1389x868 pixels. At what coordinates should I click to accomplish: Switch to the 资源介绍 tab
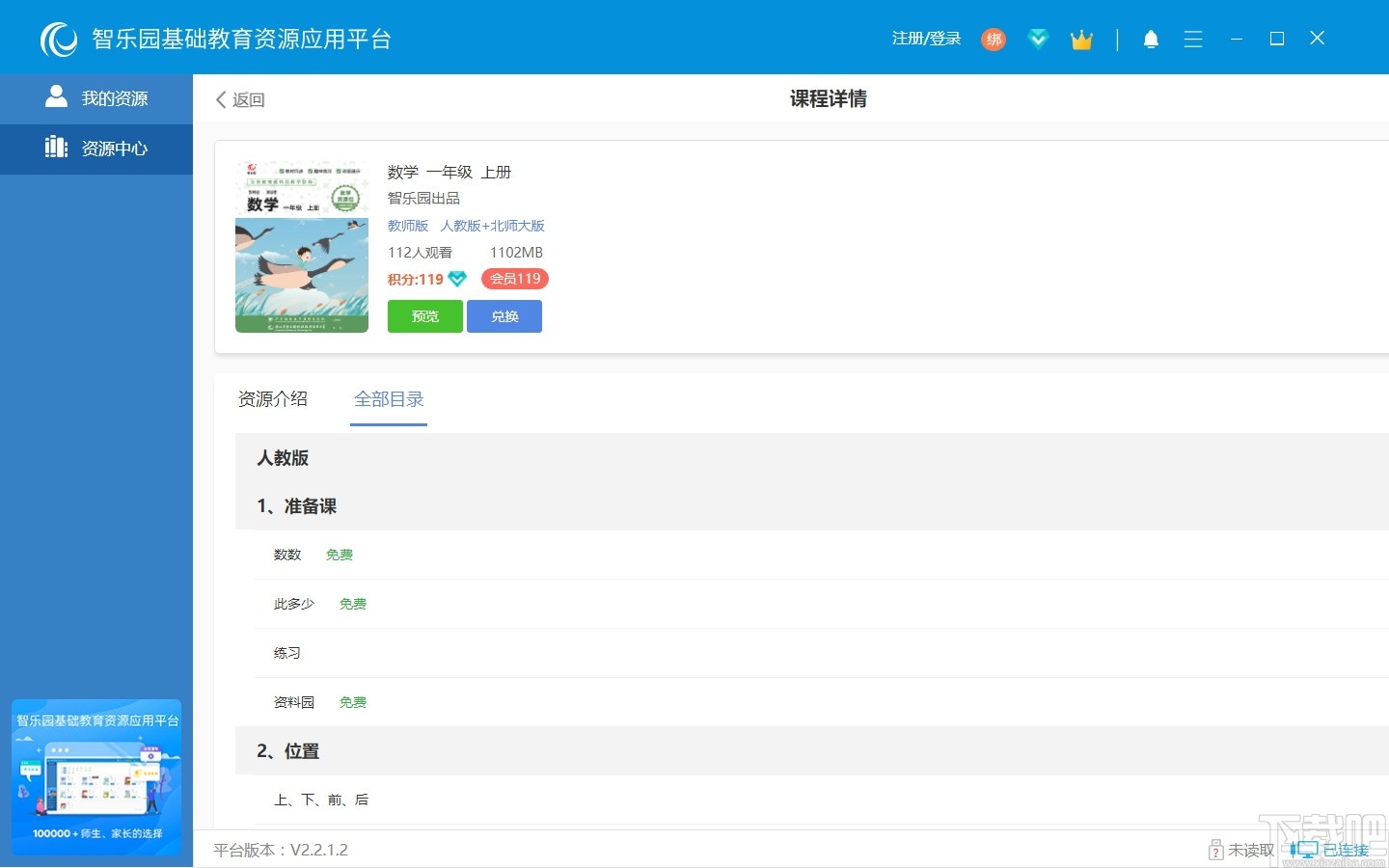[x=273, y=399]
